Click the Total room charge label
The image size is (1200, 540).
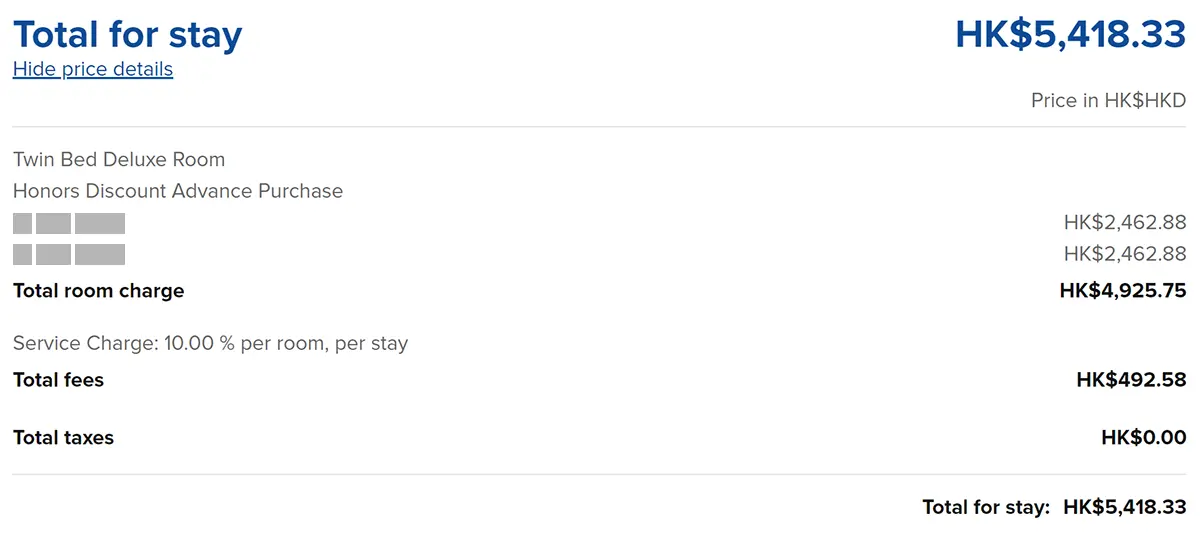tap(99, 291)
